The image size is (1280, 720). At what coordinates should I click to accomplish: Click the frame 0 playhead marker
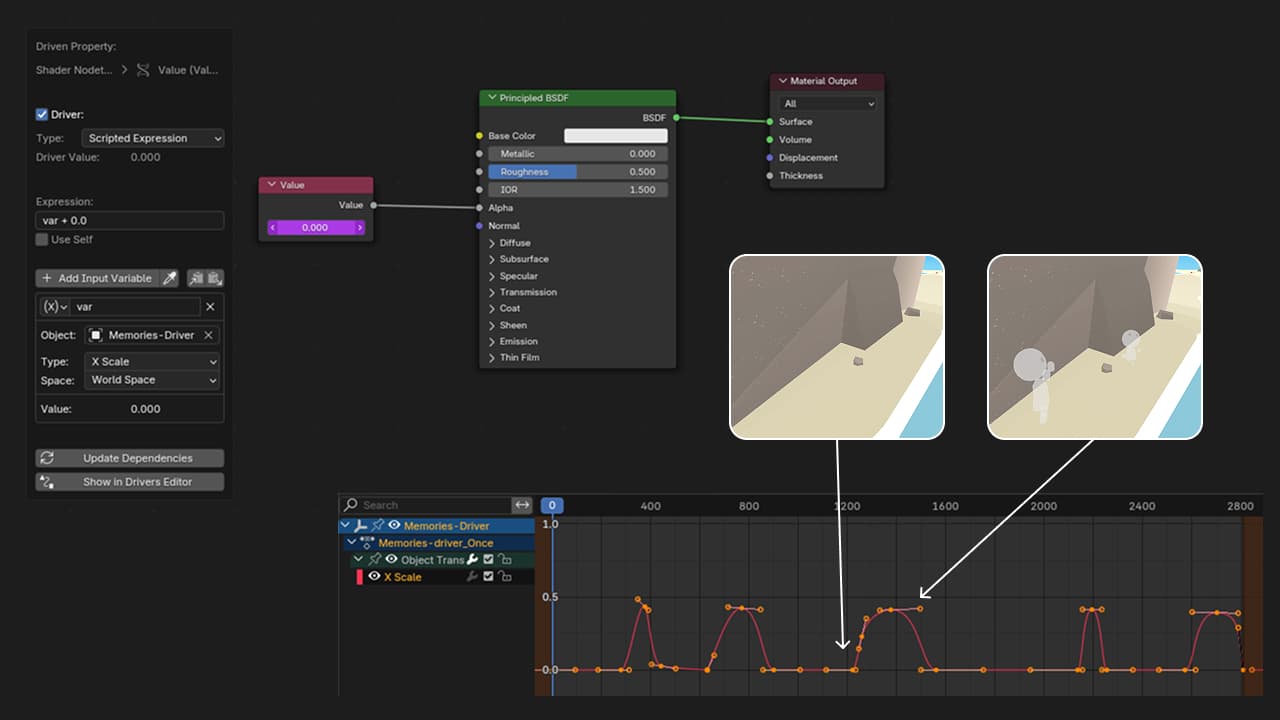[x=552, y=506]
